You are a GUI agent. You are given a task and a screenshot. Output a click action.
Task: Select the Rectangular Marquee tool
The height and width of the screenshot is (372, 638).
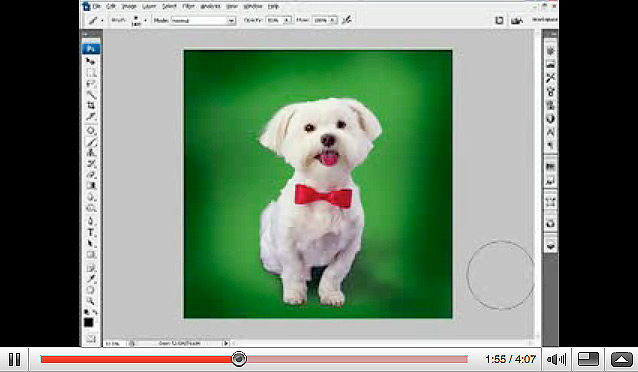[91, 73]
